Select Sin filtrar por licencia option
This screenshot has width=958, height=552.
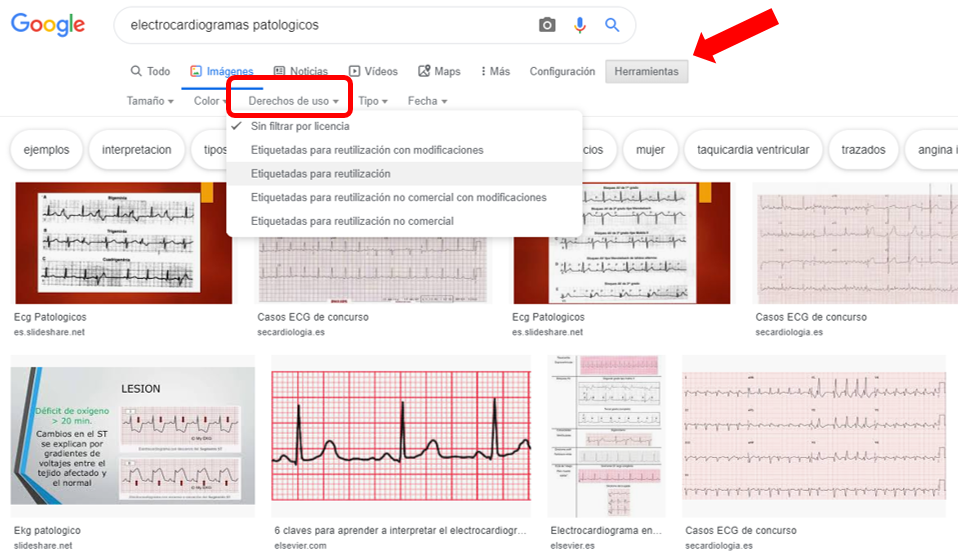pyautogui.click(x=404, y=127)
